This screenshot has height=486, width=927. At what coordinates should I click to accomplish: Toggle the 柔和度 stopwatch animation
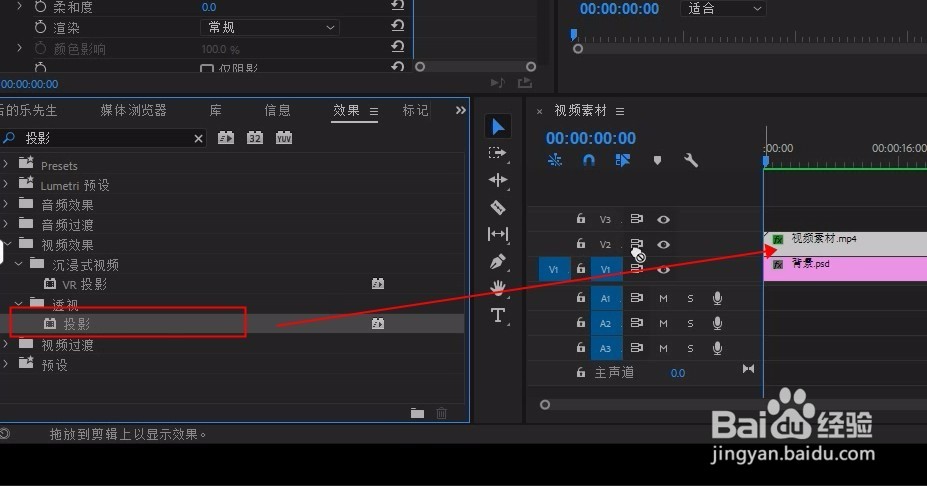point(40,7)
